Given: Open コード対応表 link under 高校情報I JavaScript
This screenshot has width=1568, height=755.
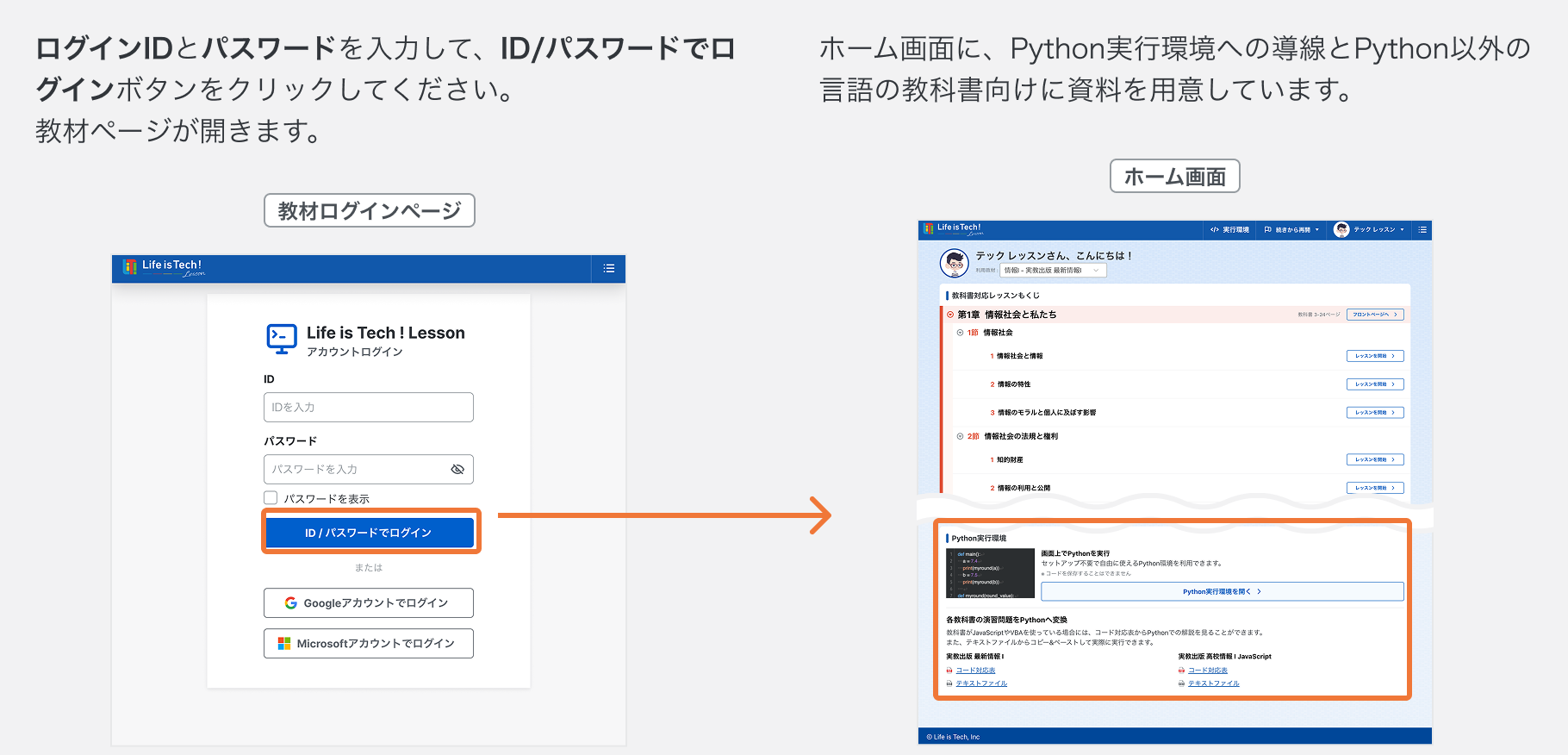Looking at the screenshot, I should 1208,671.
